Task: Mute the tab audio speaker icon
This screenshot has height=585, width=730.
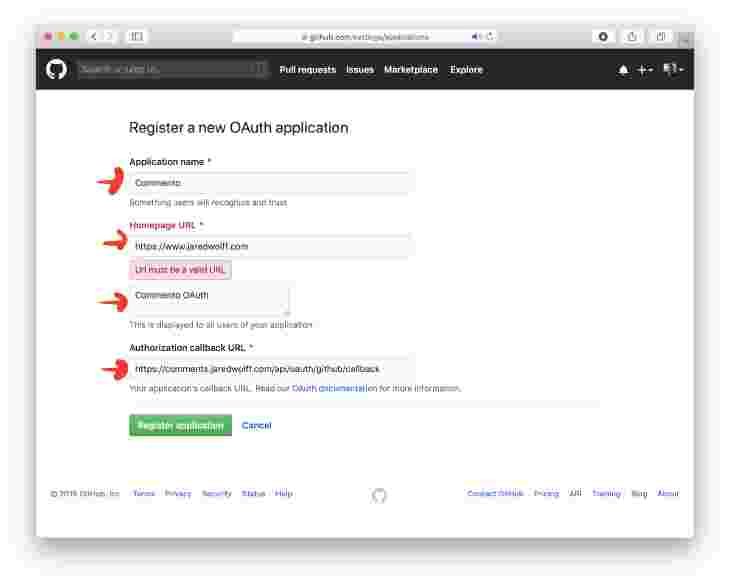Action: (476, 36)
